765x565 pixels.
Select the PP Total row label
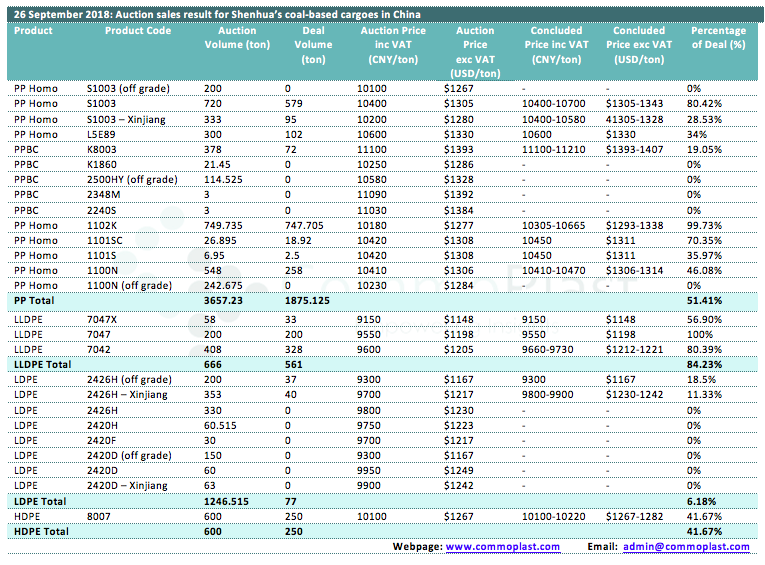[35, 300]
